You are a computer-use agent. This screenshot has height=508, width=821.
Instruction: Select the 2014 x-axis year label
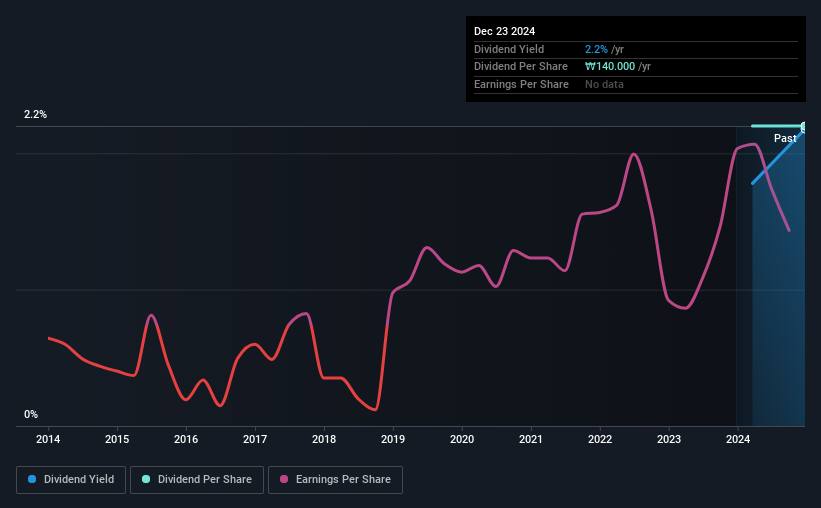48,439
